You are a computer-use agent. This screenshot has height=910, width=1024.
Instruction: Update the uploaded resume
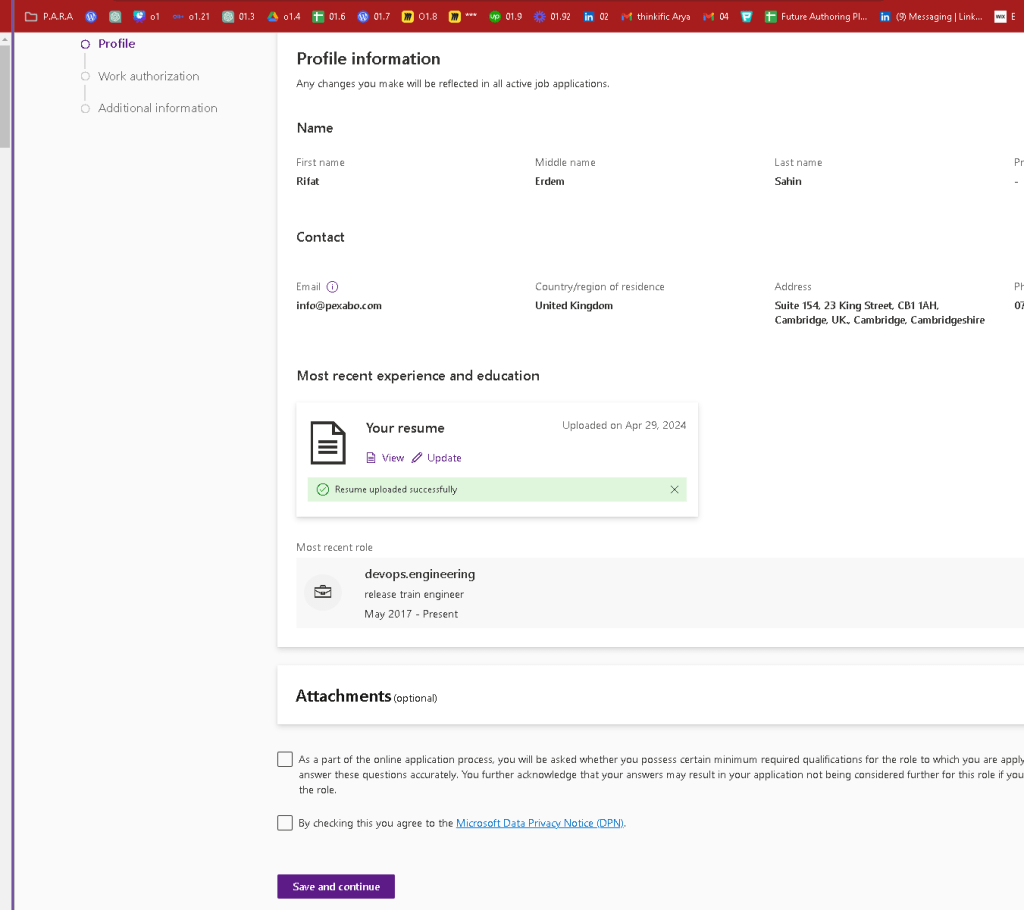point(437,458)
